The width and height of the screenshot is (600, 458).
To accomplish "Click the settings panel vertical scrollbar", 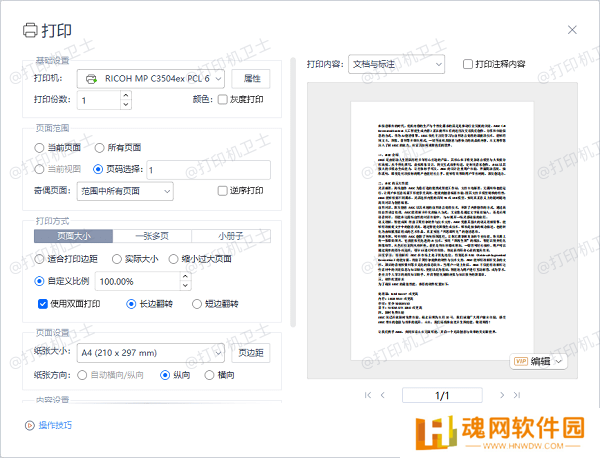I will pos(293,192).
